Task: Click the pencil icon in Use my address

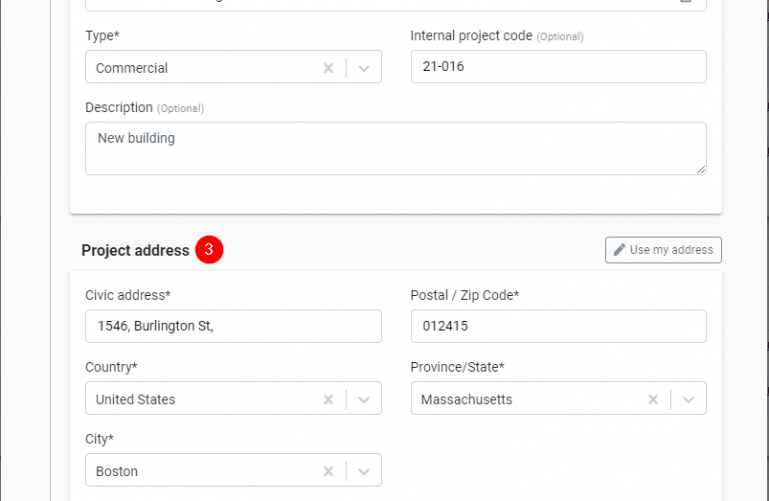Action: [x=619, y=250]
